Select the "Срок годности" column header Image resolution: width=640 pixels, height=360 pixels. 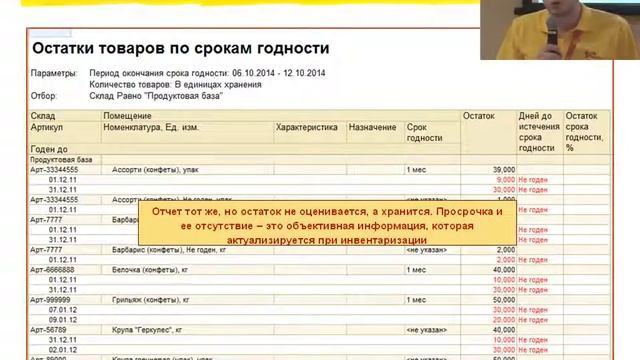(x=424, y=133)
